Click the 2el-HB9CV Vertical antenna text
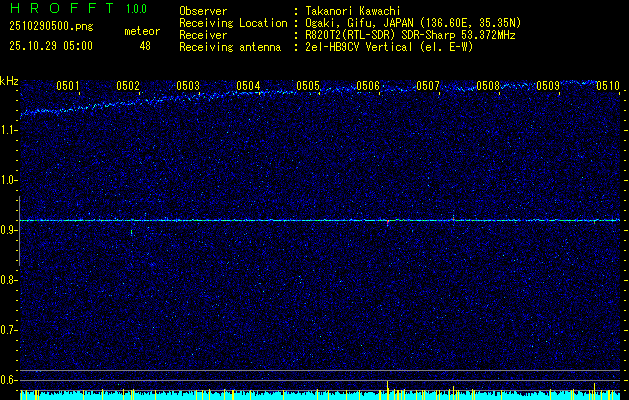 click(x=389, y=47)
